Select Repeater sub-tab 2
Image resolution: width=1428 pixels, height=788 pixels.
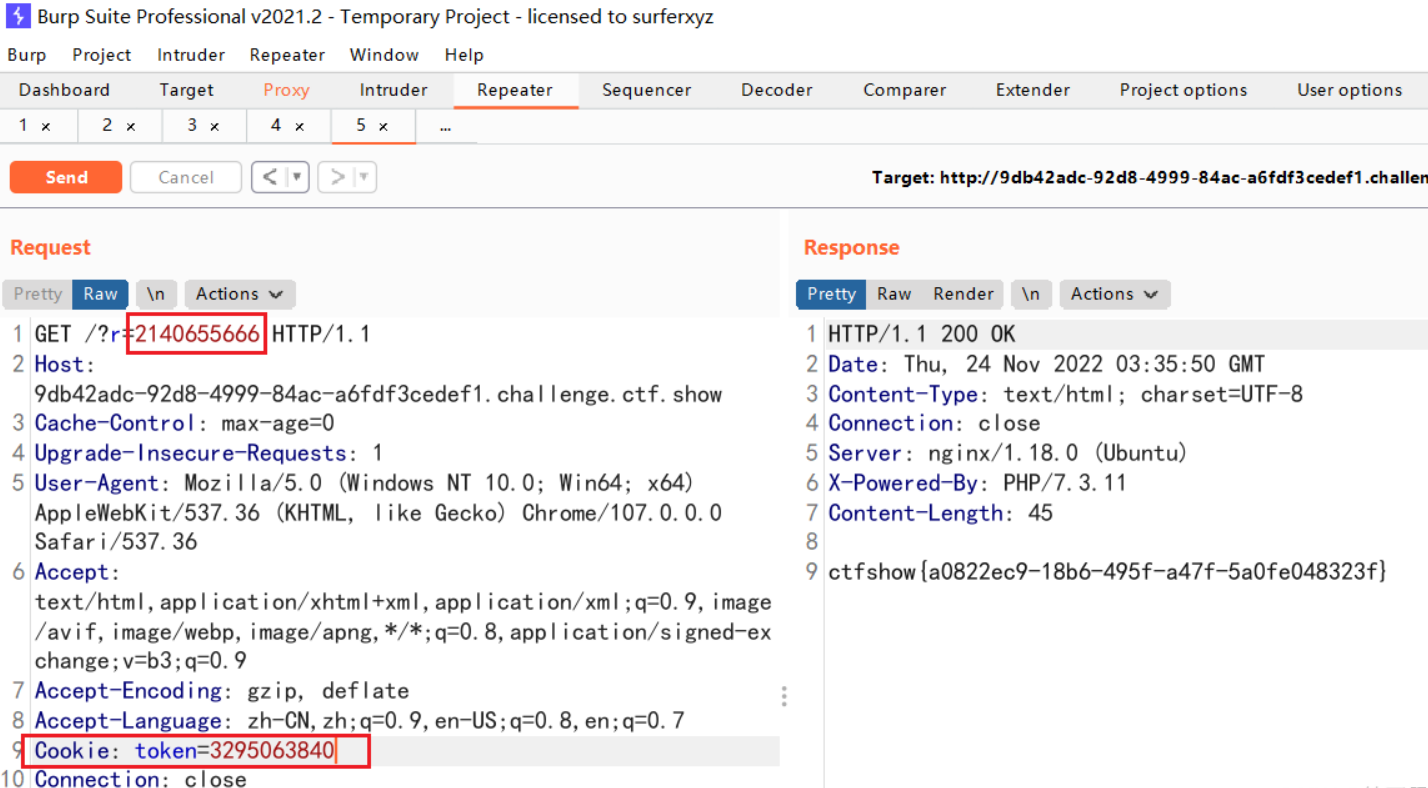pyautogui.click(x=108, y=126)
